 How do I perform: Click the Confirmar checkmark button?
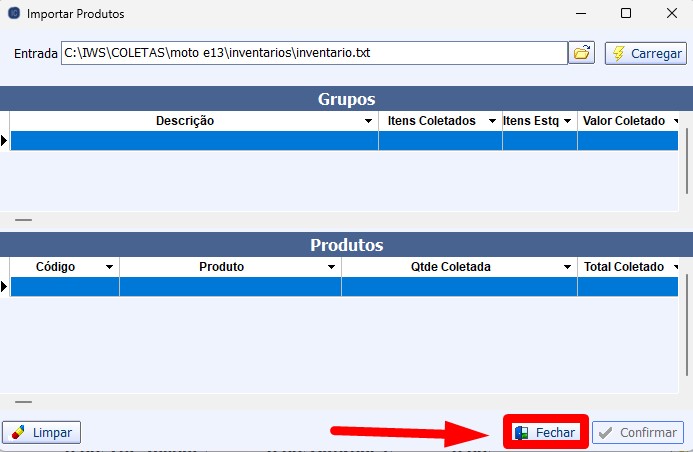pos(638,433)
